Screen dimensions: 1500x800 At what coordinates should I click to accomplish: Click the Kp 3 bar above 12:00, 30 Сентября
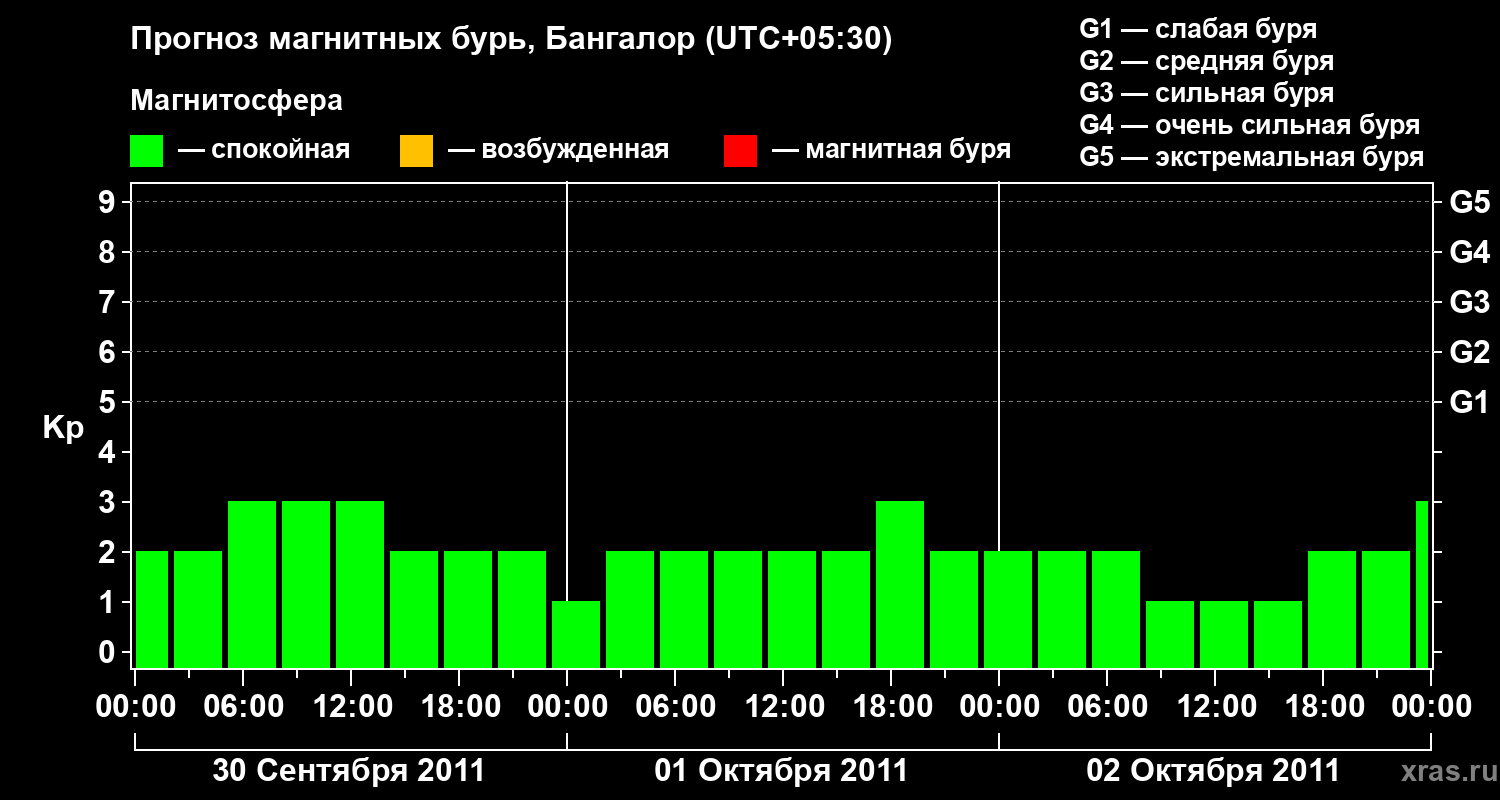point(360,584)
